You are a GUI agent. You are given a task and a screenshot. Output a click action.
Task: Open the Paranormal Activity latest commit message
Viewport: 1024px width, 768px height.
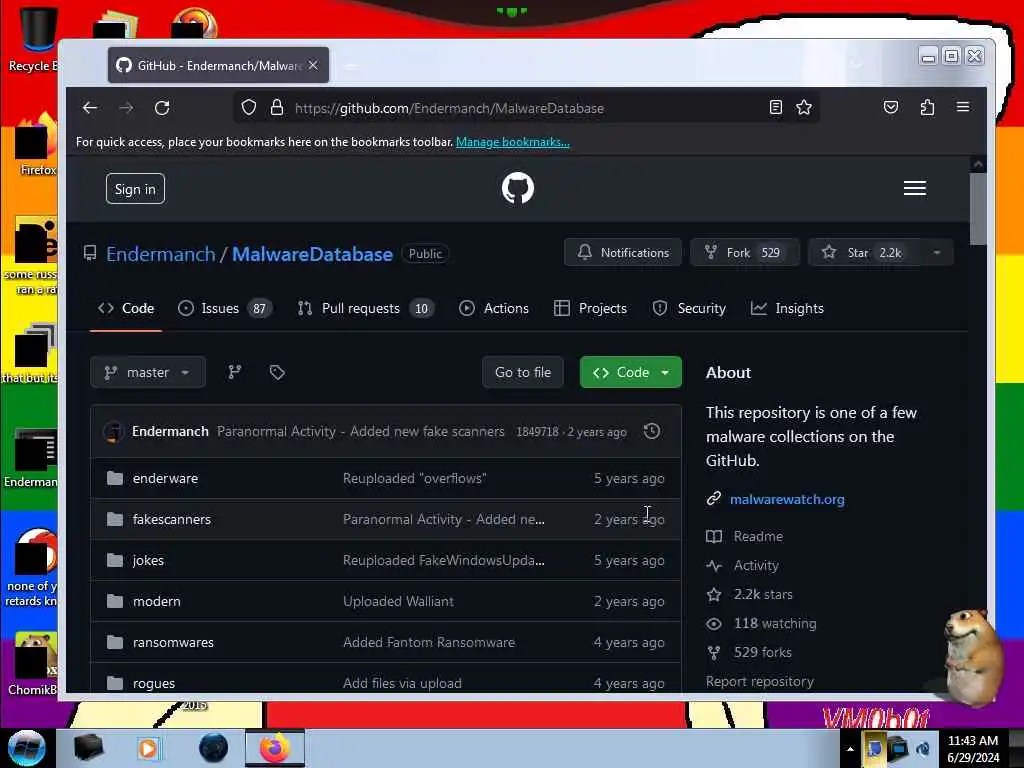coord(360,432)
